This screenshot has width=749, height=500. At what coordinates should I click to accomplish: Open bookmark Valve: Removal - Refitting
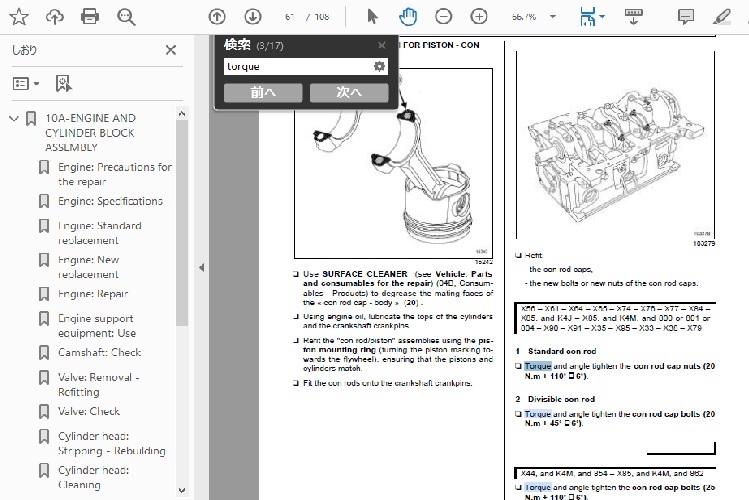(98, 384)
